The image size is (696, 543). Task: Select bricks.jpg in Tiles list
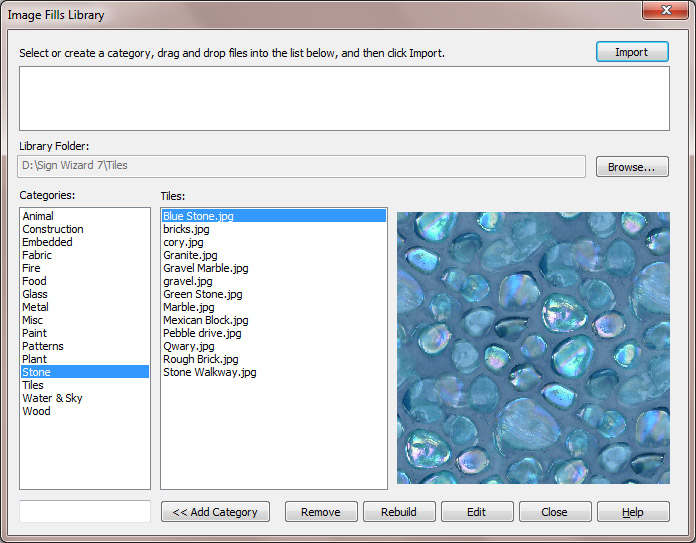point(274,229)
